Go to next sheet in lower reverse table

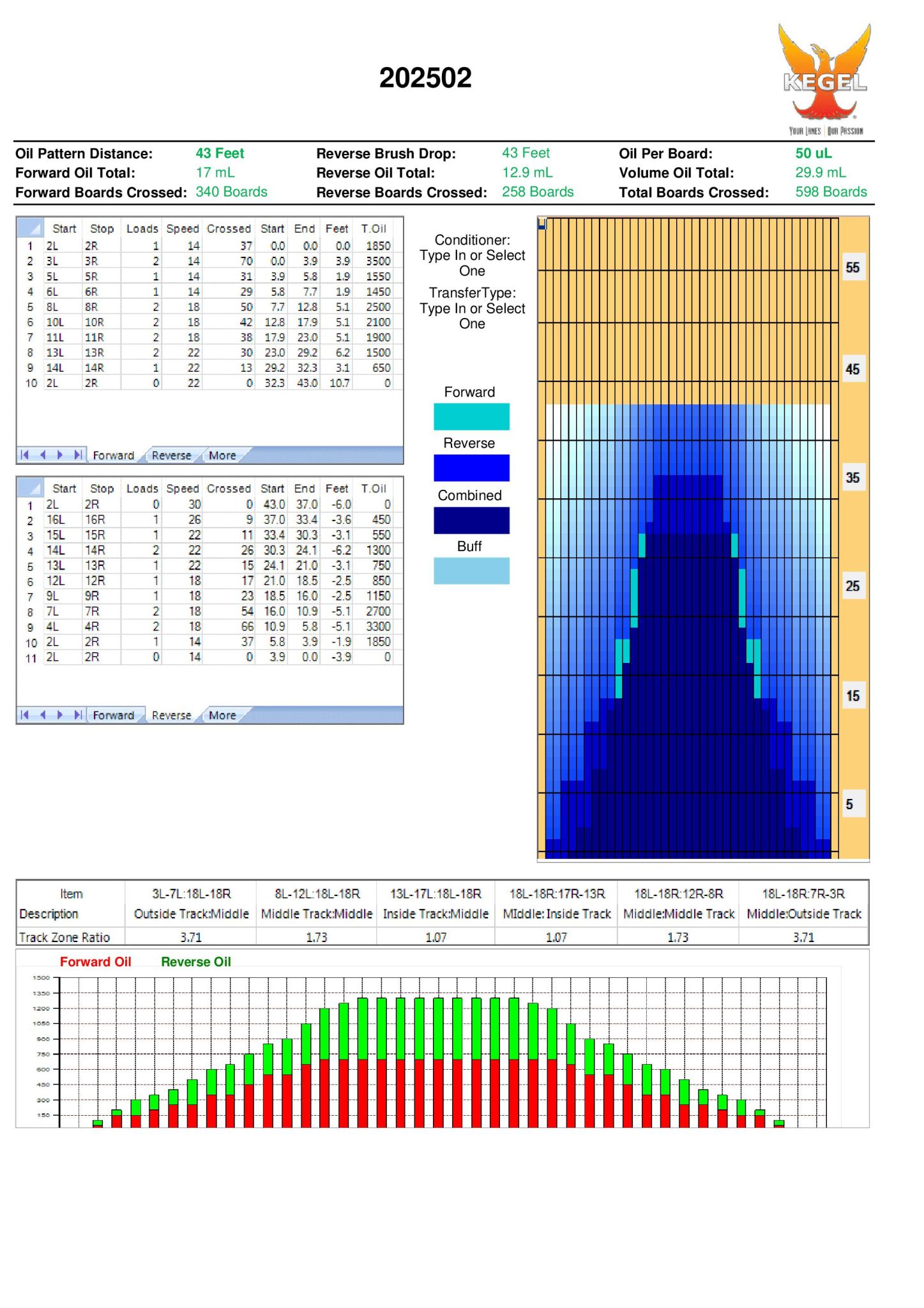[x=60, y=715]
